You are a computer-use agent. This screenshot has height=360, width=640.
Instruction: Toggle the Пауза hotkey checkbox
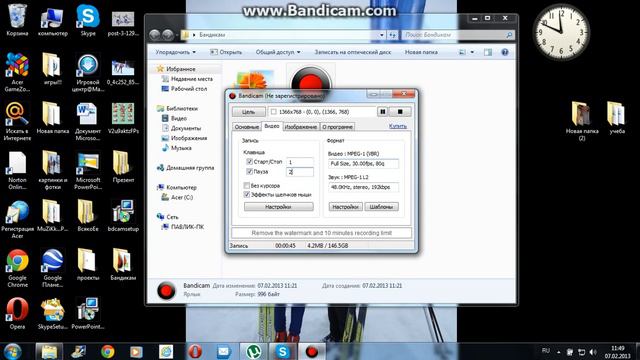[x=249, y=171]
